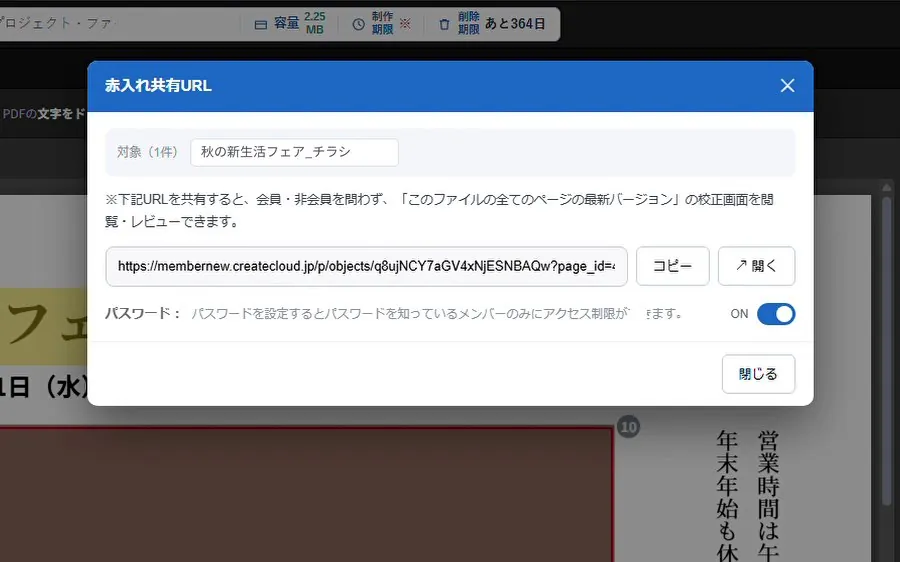This screenshot has width=900, height=562.
Task: Click the red ※ mark next to 制作期限
Action: [x=405, y=24]
